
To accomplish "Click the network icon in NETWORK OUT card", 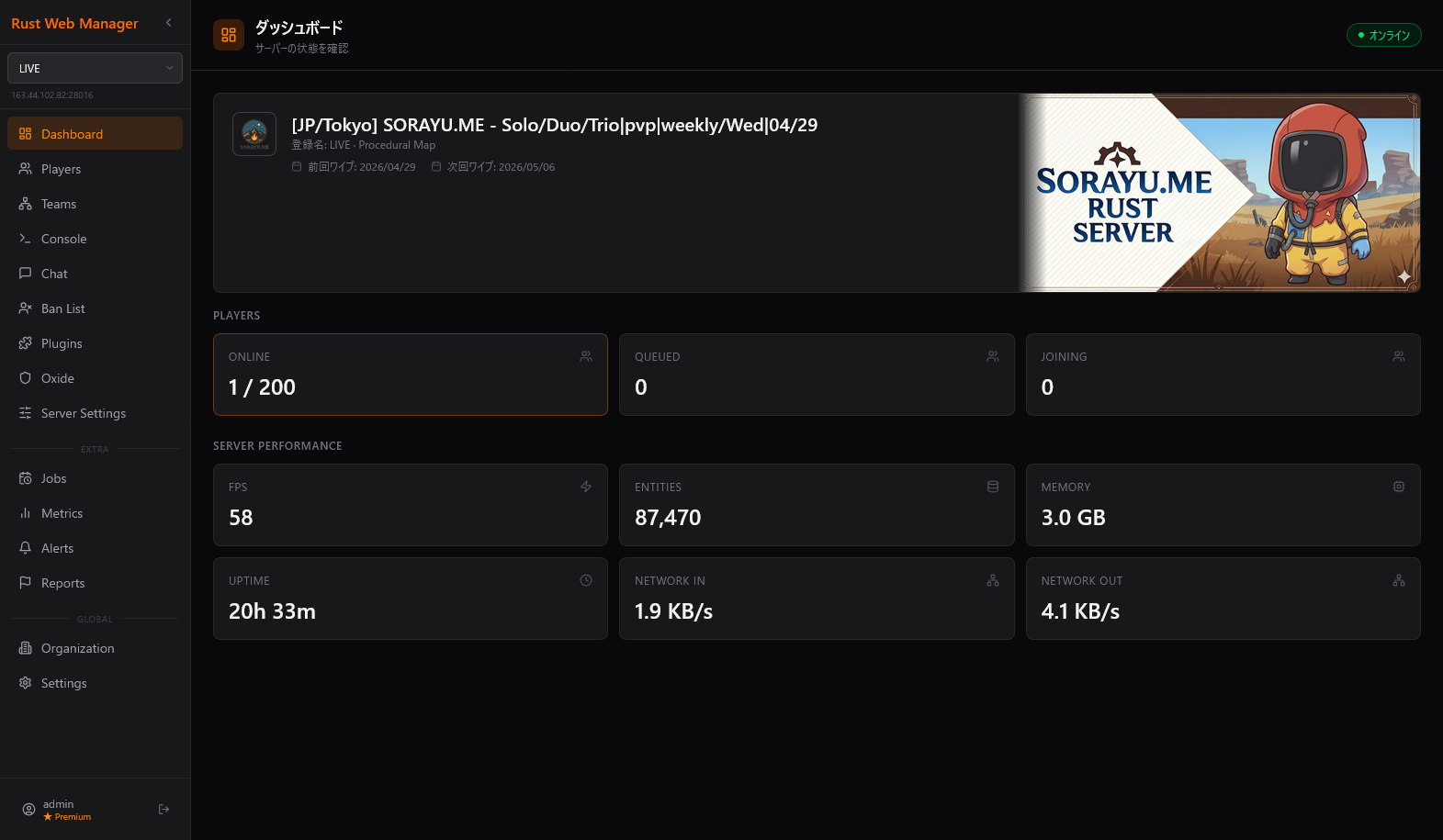I will click(1399, 580).
